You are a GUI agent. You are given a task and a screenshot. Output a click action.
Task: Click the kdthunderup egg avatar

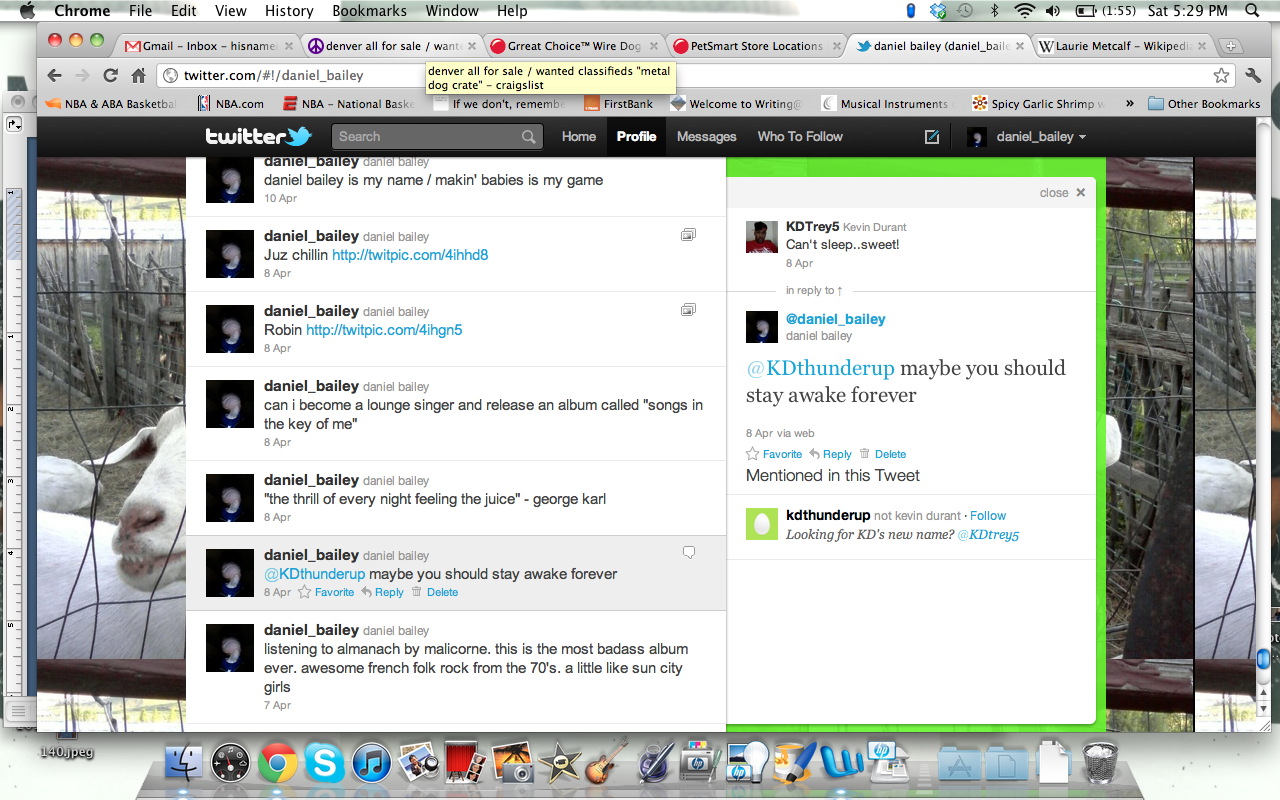click(x=762, y=524)
